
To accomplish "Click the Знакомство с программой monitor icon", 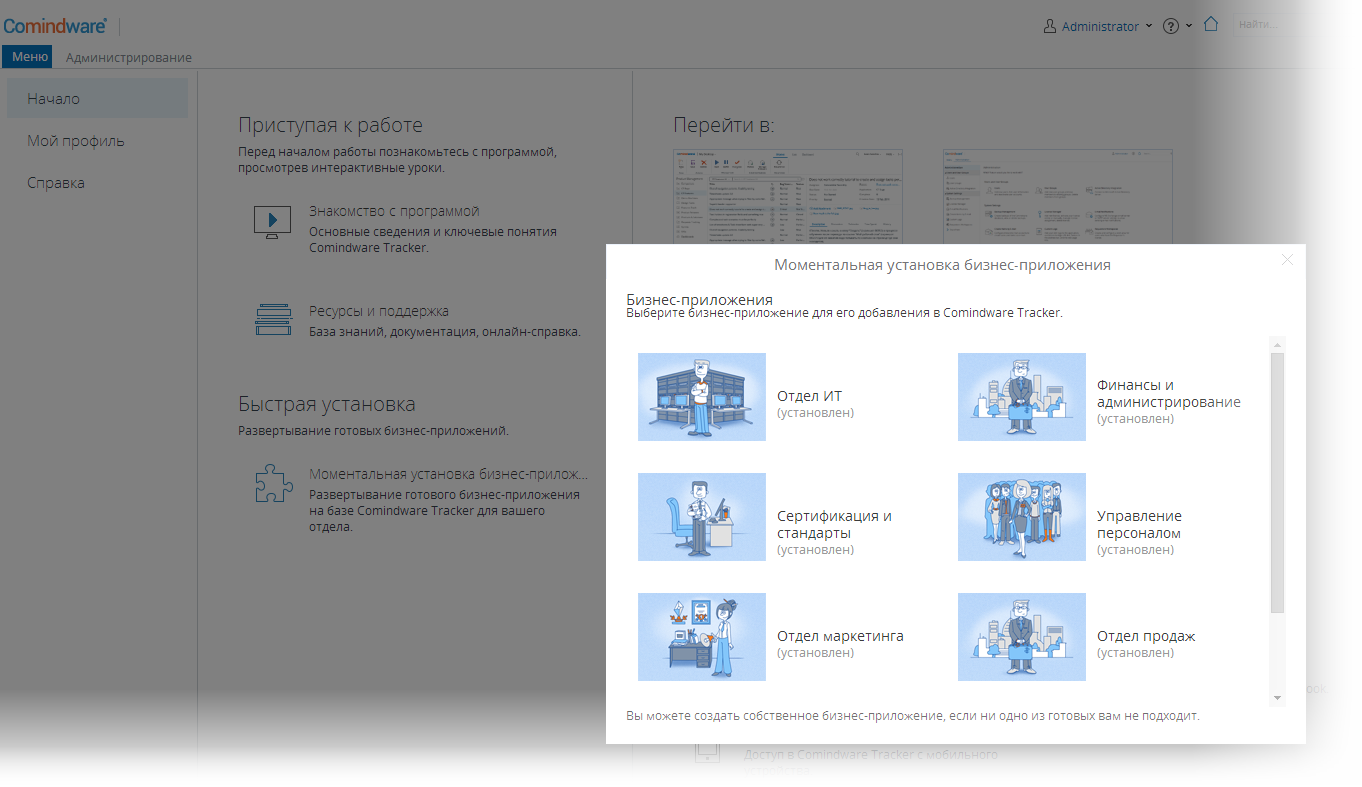I will point(272,221).
